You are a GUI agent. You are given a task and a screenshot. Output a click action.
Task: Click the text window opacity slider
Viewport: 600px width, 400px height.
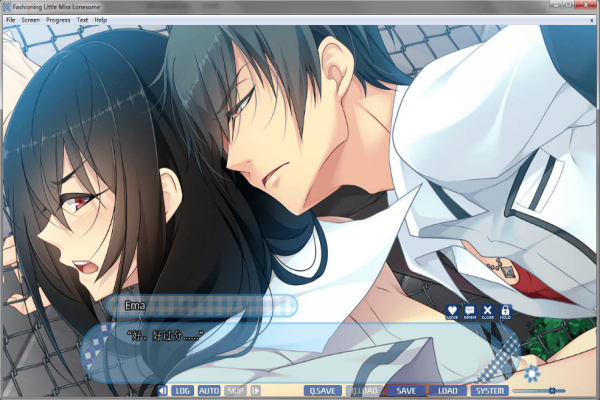(x=539, y=391)
